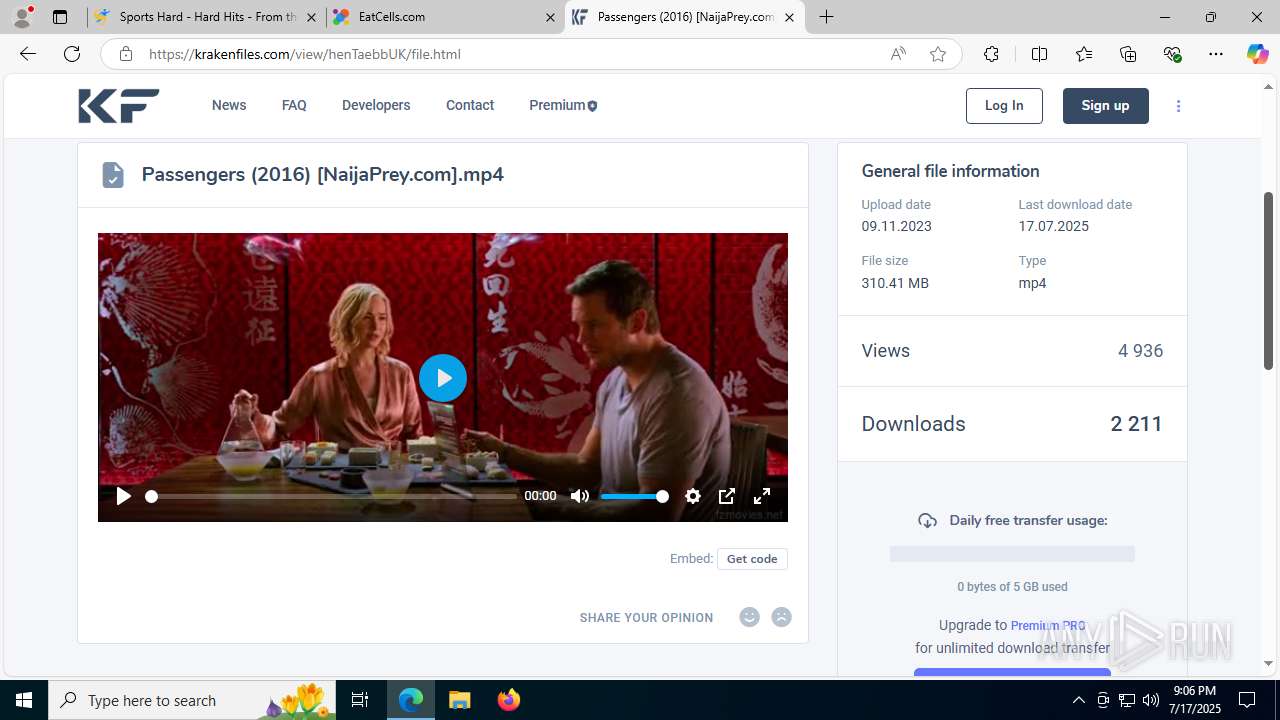Screen dimensions: 1280x720
Task: Close the EatCells.com tab
Action: click(550, 17)
